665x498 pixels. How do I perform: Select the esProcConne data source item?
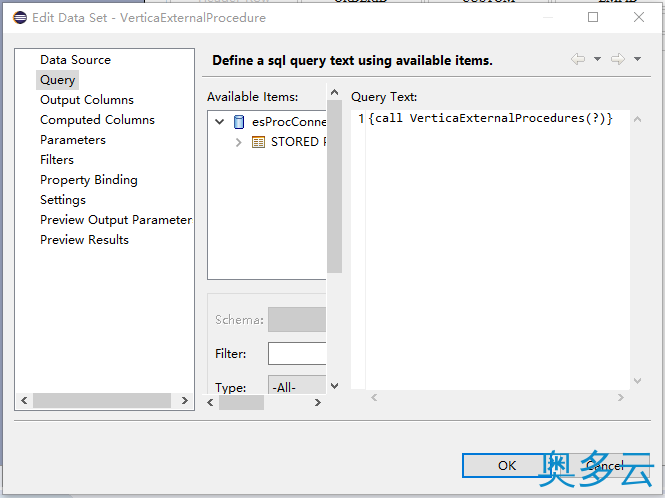pyautogui.click(x=288, y=122)
